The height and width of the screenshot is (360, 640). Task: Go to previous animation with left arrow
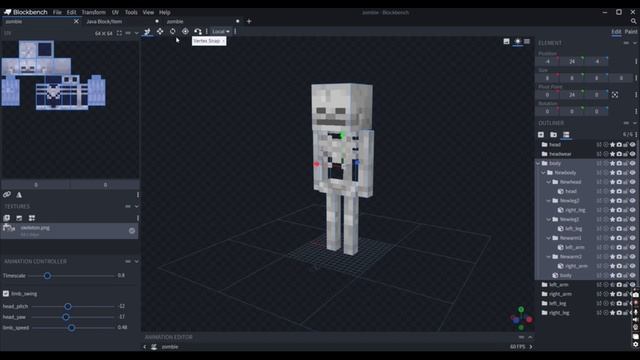tap(144, 347)
